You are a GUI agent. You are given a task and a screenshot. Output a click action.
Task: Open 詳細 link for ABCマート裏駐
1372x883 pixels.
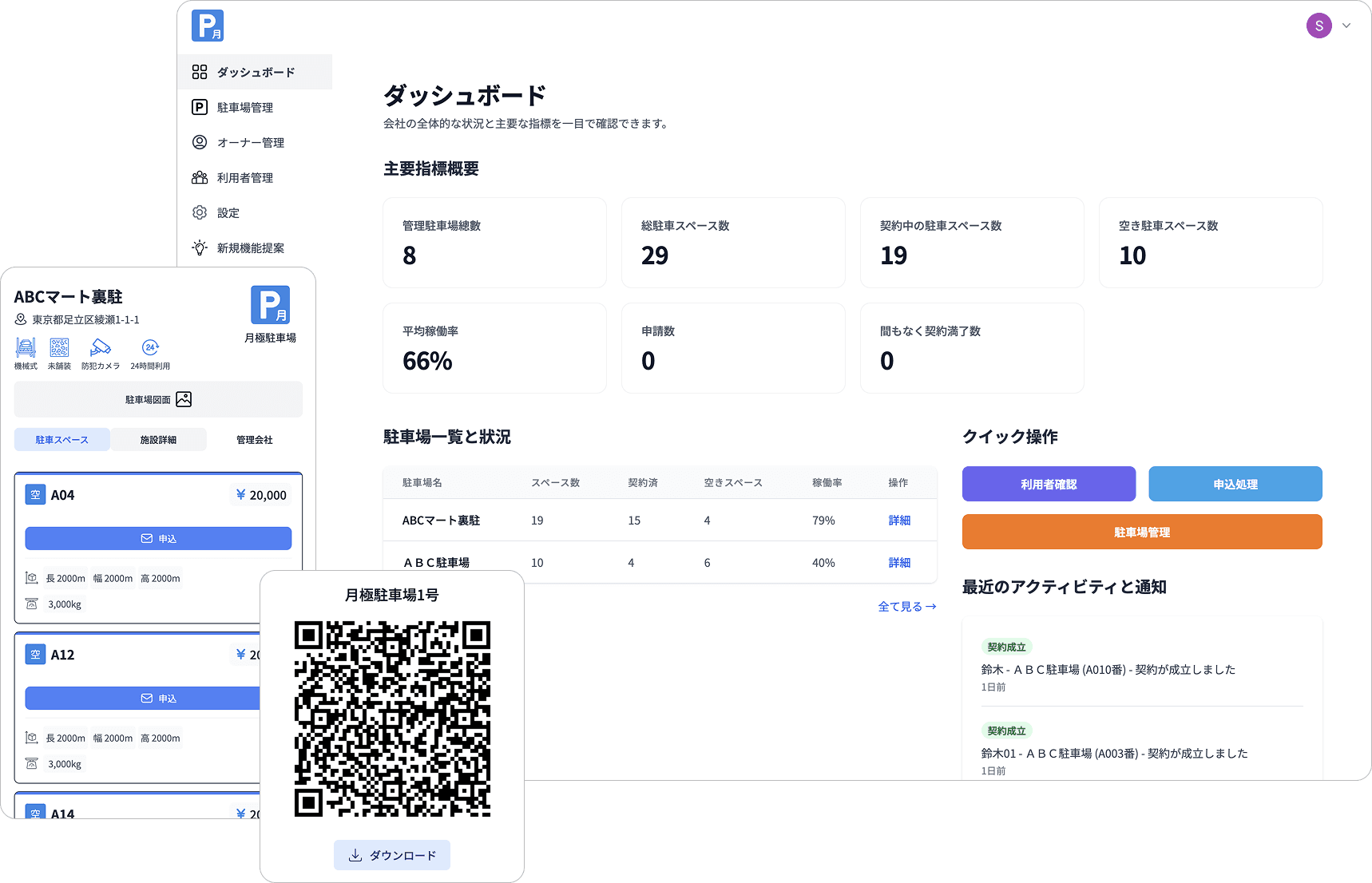(899, 521)
